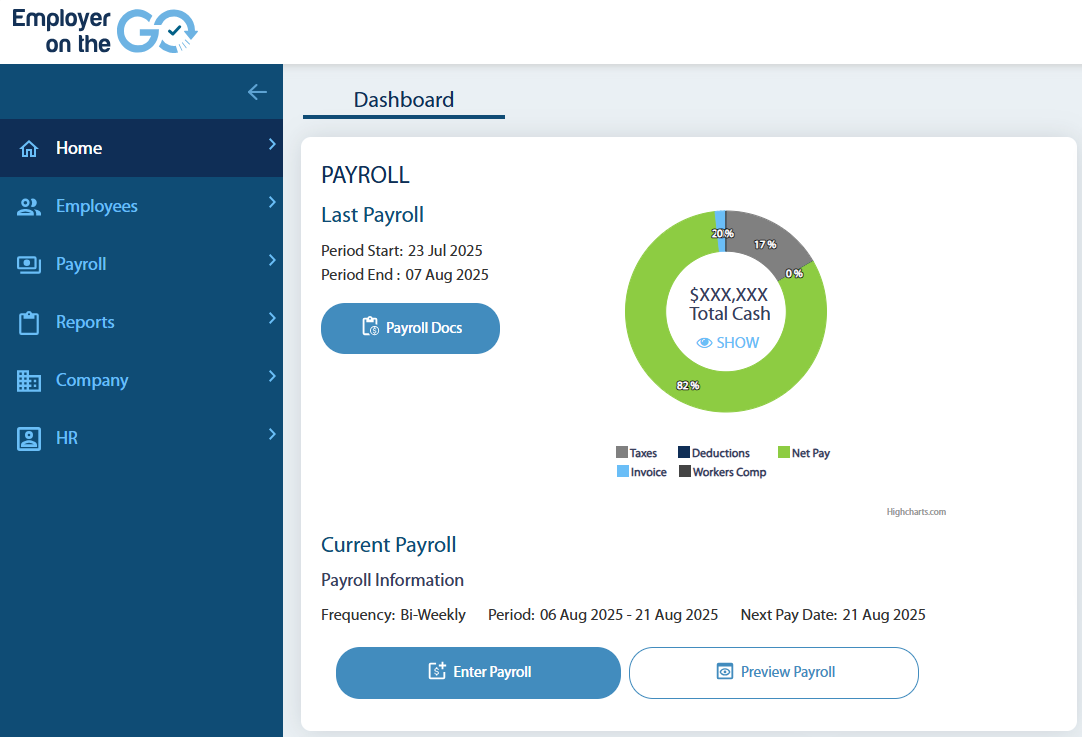The height and width of the screenshot is (737, 1082).
Task: Collapse the sidebar with the back arrow
Action: [x=257, y=92]
